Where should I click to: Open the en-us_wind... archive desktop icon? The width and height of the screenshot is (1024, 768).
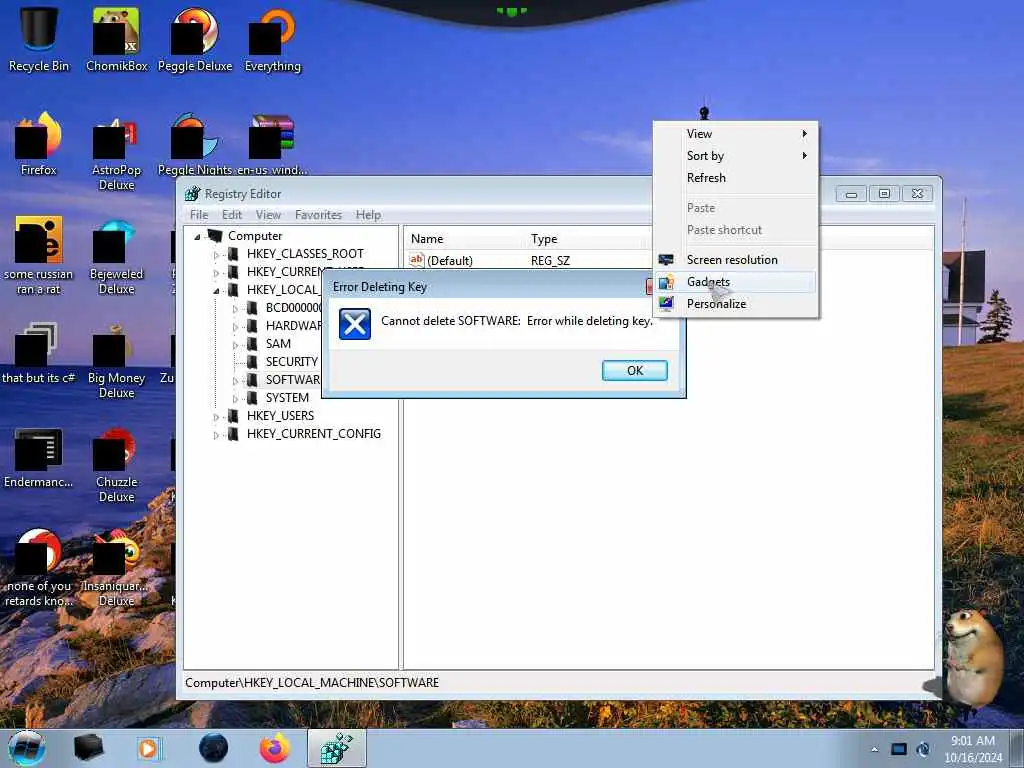[272, 144]
